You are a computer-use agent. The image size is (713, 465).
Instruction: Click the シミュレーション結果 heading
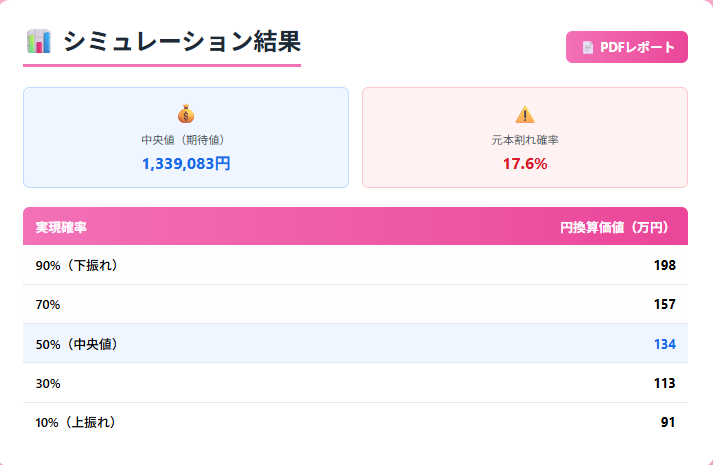pyautogui.click(x=181, y=42)
